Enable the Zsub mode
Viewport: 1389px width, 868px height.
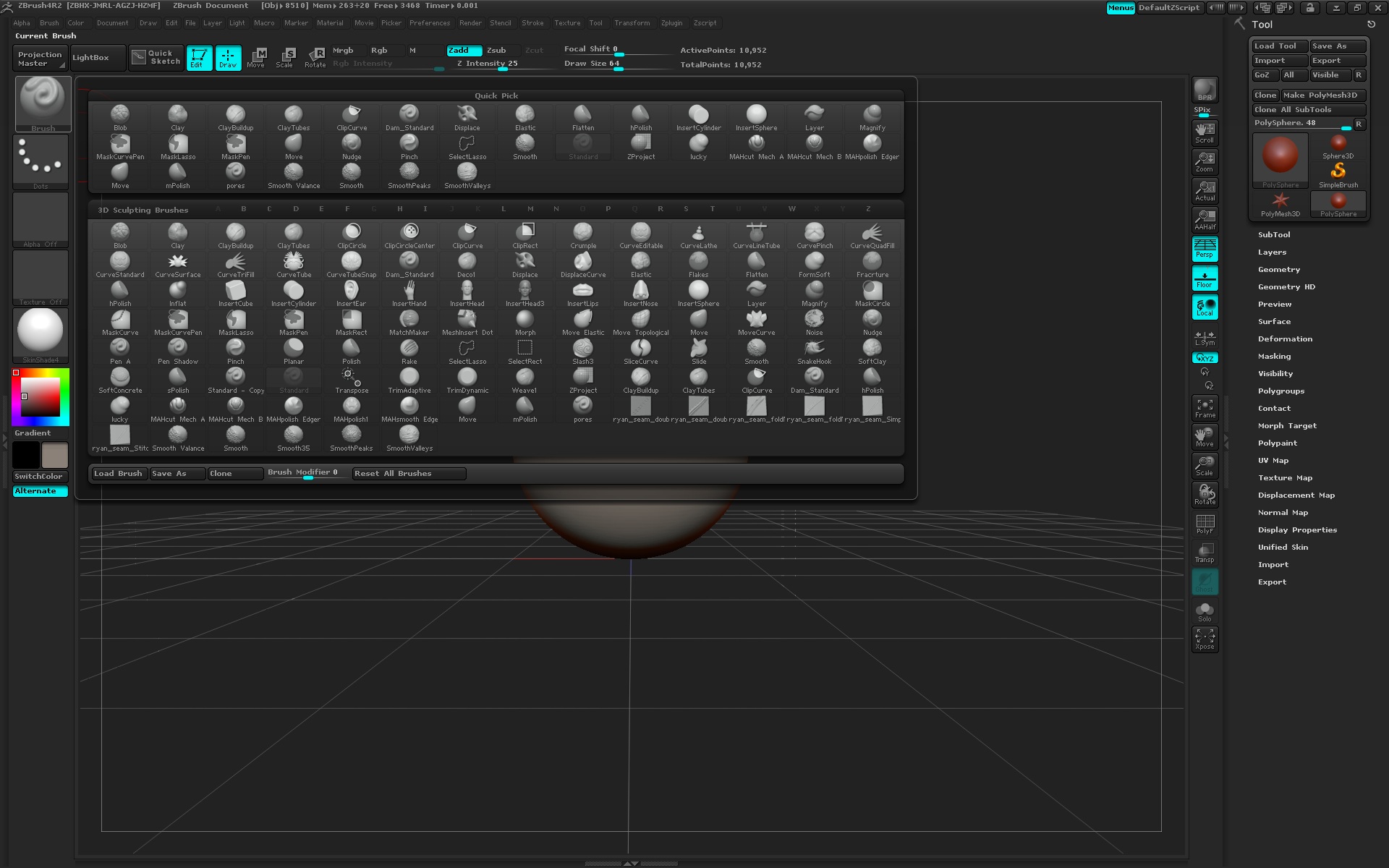[502, 50]
